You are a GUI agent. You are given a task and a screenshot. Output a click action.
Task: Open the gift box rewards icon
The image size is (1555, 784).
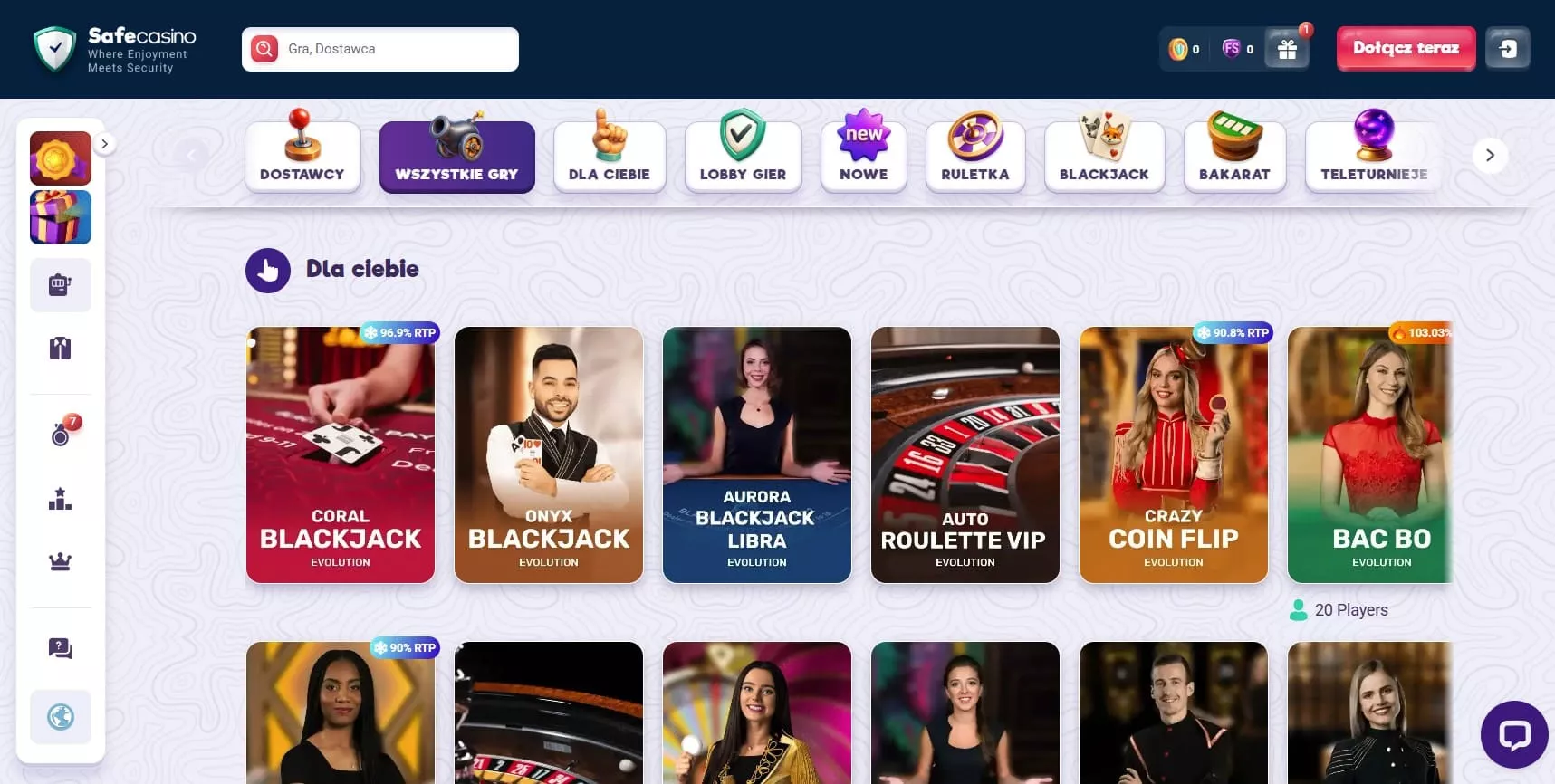(x=1287, y=49)
